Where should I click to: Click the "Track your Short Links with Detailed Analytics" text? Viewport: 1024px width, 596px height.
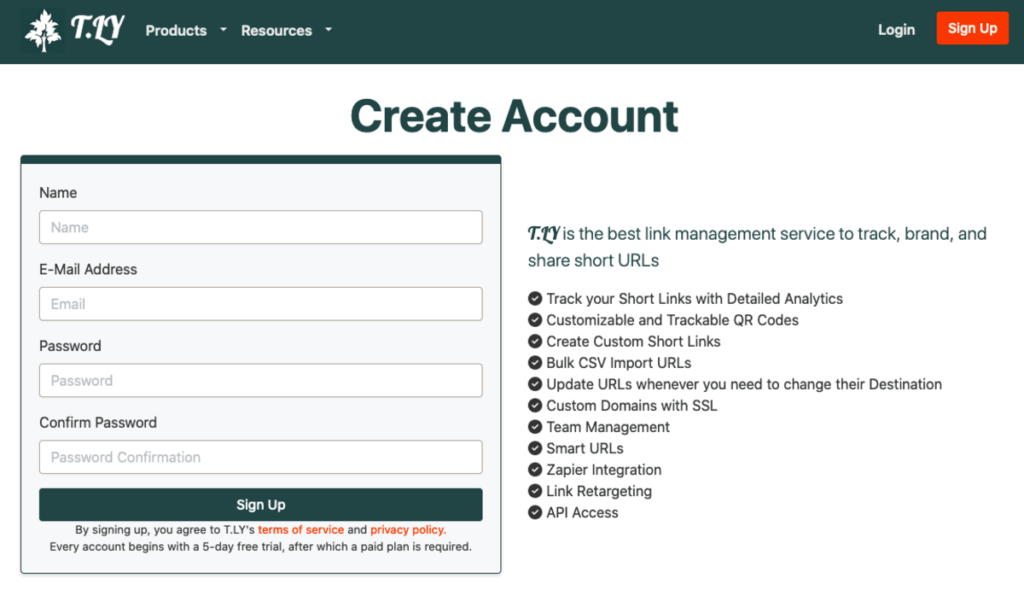pos(694,298)
